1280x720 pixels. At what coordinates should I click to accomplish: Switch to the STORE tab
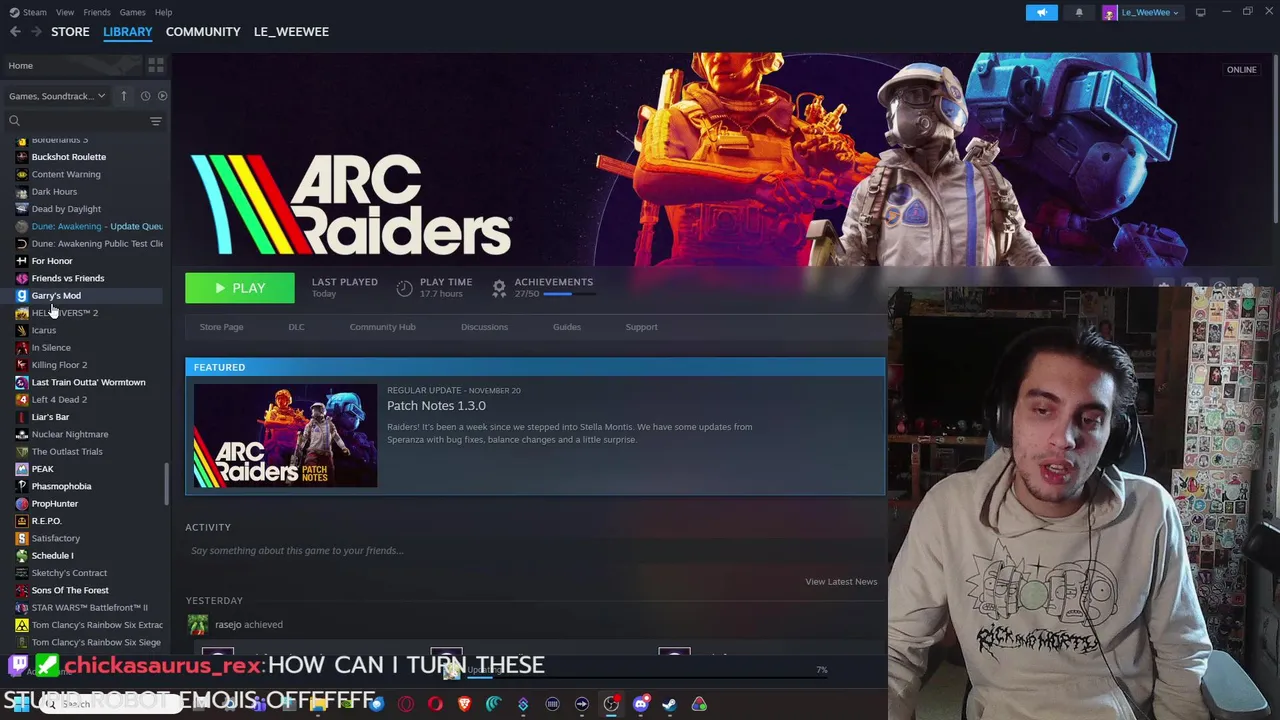70,32
